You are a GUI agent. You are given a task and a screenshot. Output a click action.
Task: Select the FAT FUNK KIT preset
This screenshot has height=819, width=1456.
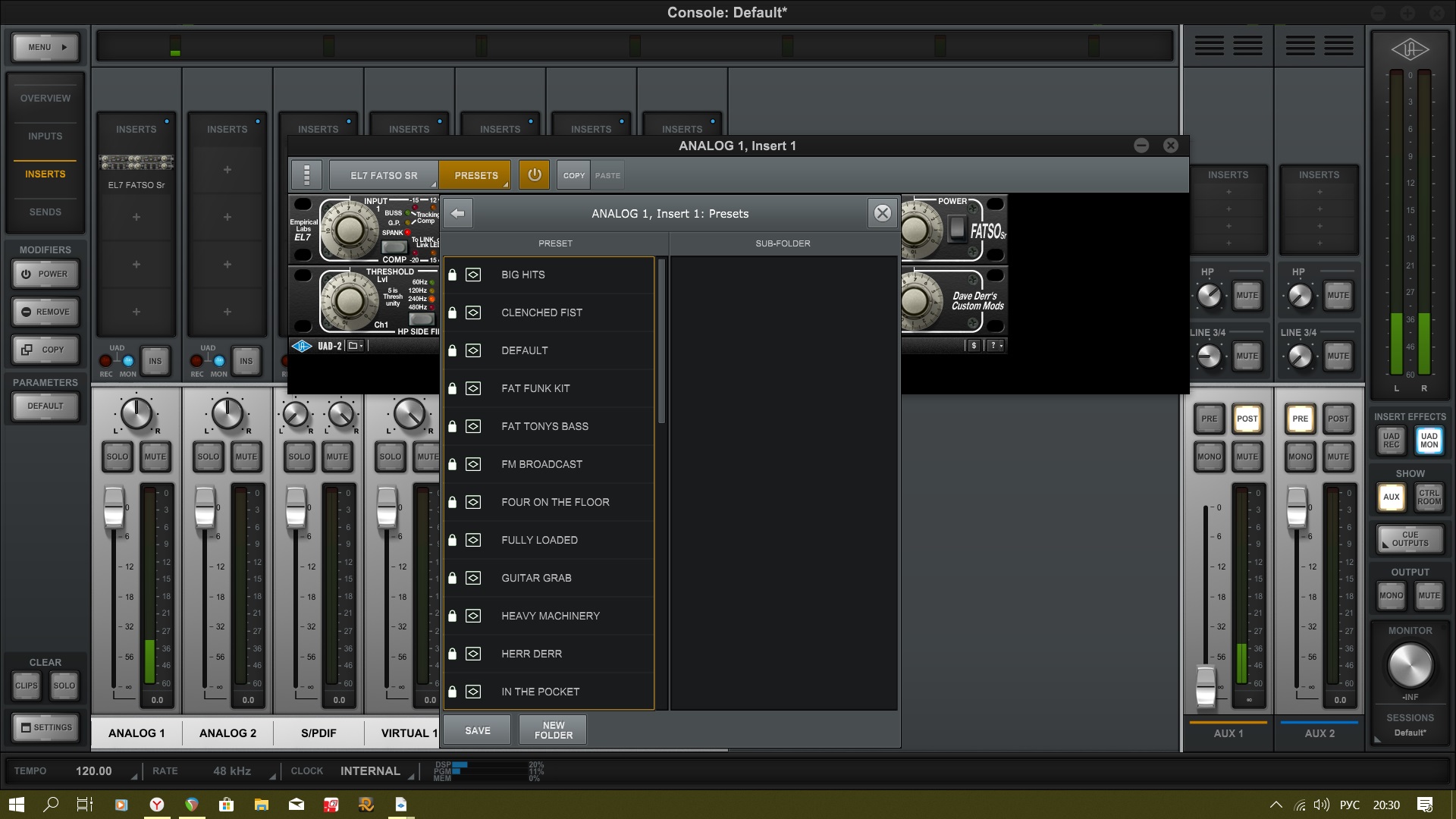[535, 388]
